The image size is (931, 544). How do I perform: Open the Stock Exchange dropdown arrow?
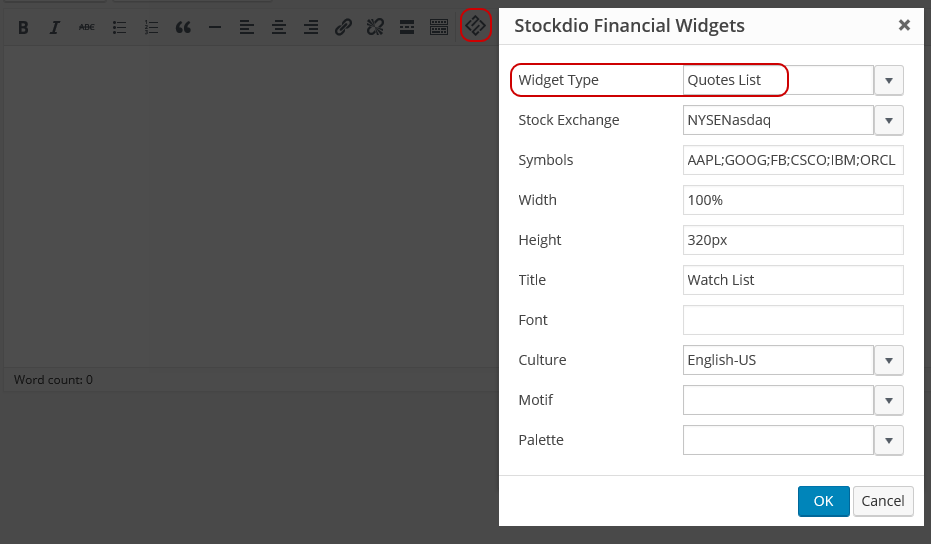pyautogui.click(x=889, y=121)
